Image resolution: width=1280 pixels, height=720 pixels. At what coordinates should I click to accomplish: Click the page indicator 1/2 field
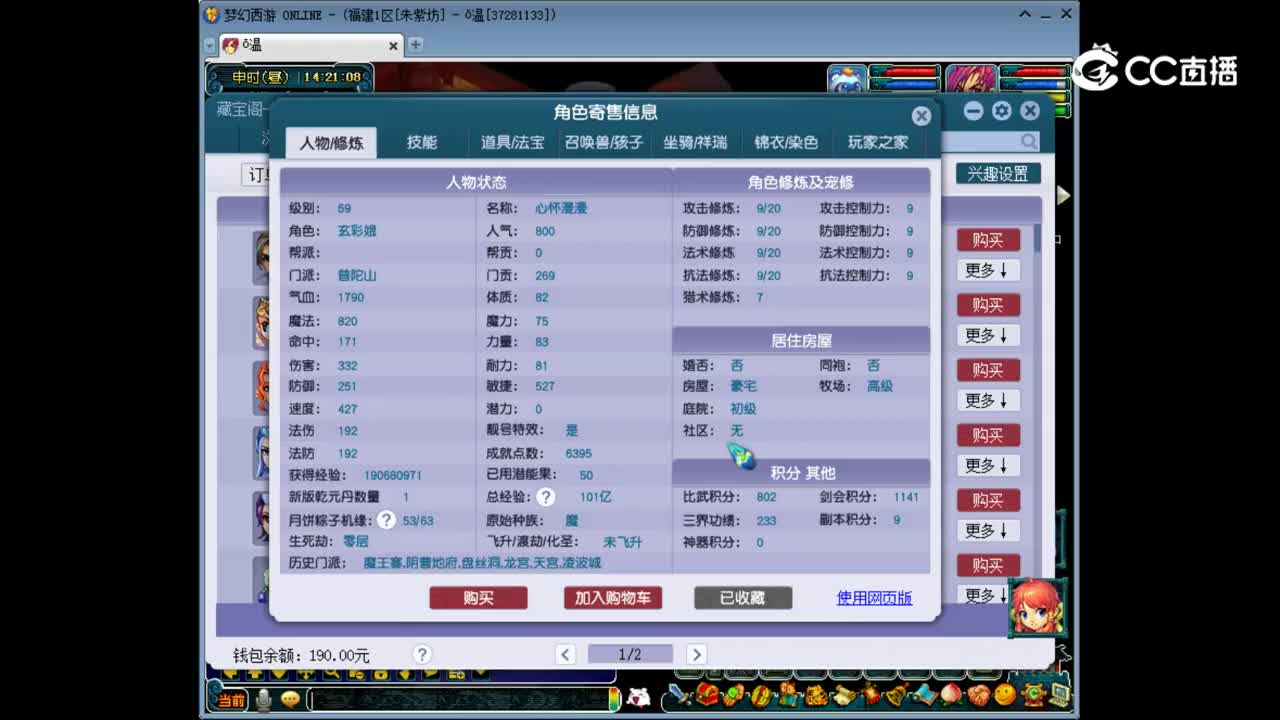tap(630, 654)
